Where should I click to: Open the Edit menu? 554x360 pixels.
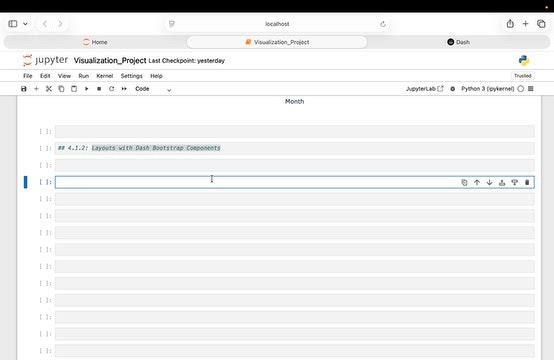[45, 76]
